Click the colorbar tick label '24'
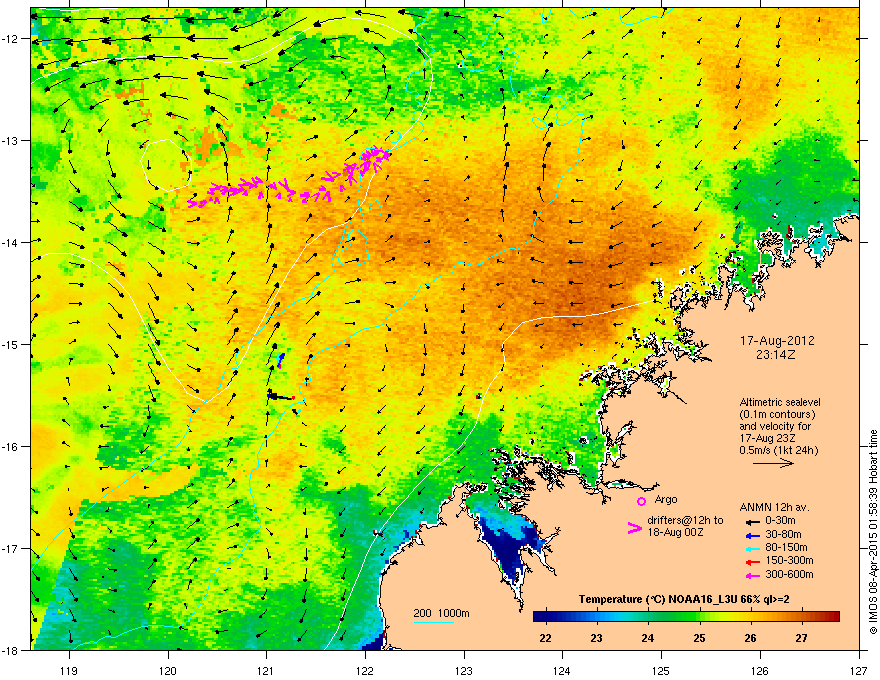 click(x=648, y=638)
